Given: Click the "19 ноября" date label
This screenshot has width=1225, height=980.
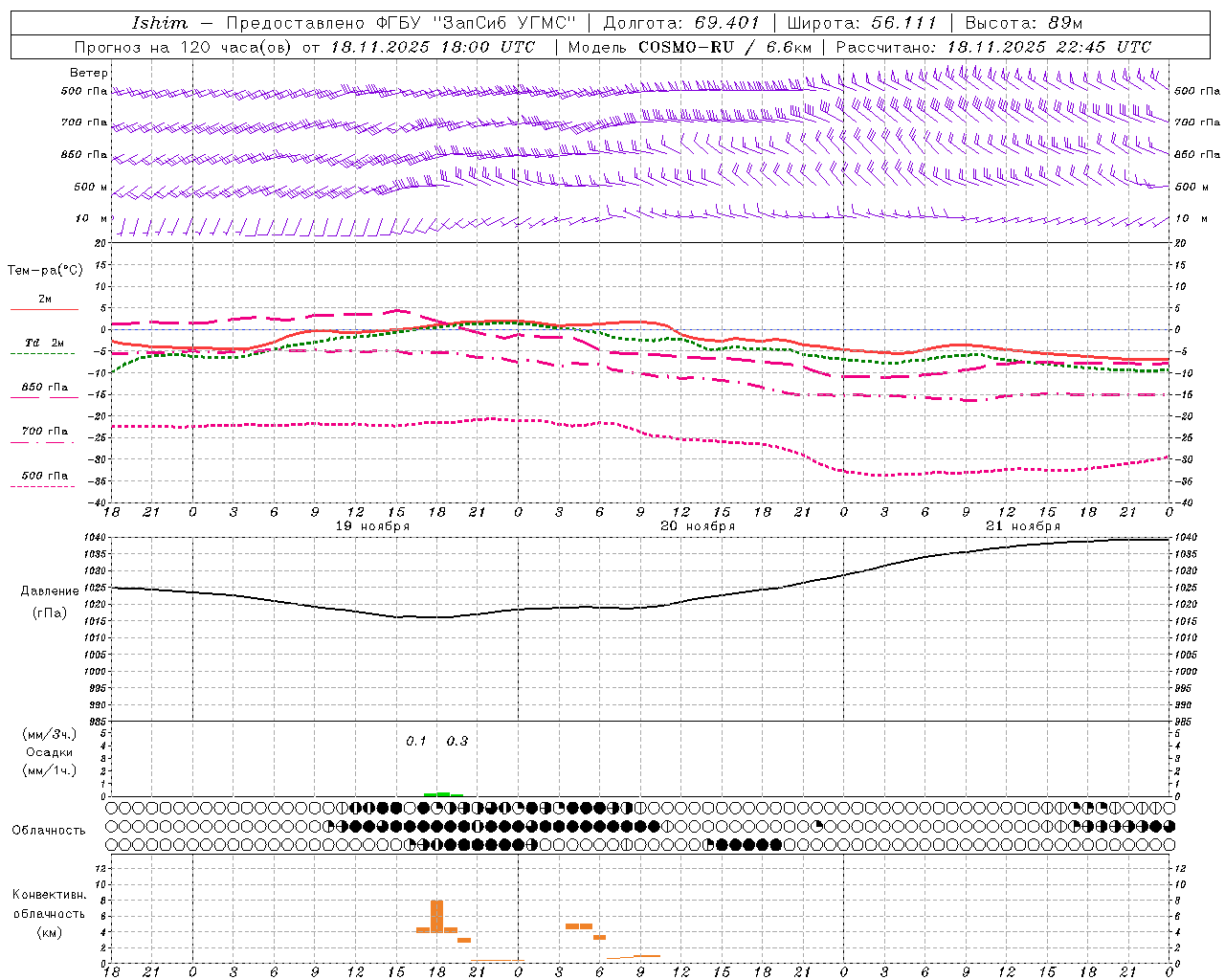Looking at the screenshot, I should 372,526.
